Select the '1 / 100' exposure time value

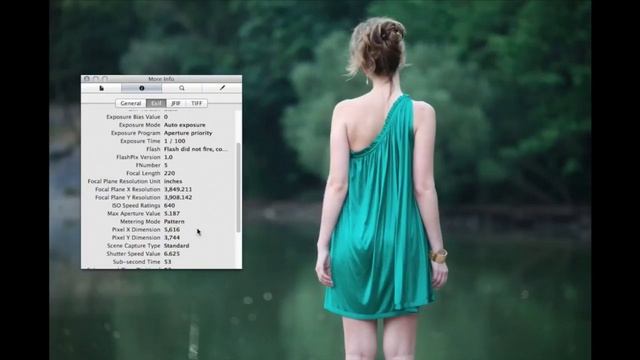tap(174, 141)
